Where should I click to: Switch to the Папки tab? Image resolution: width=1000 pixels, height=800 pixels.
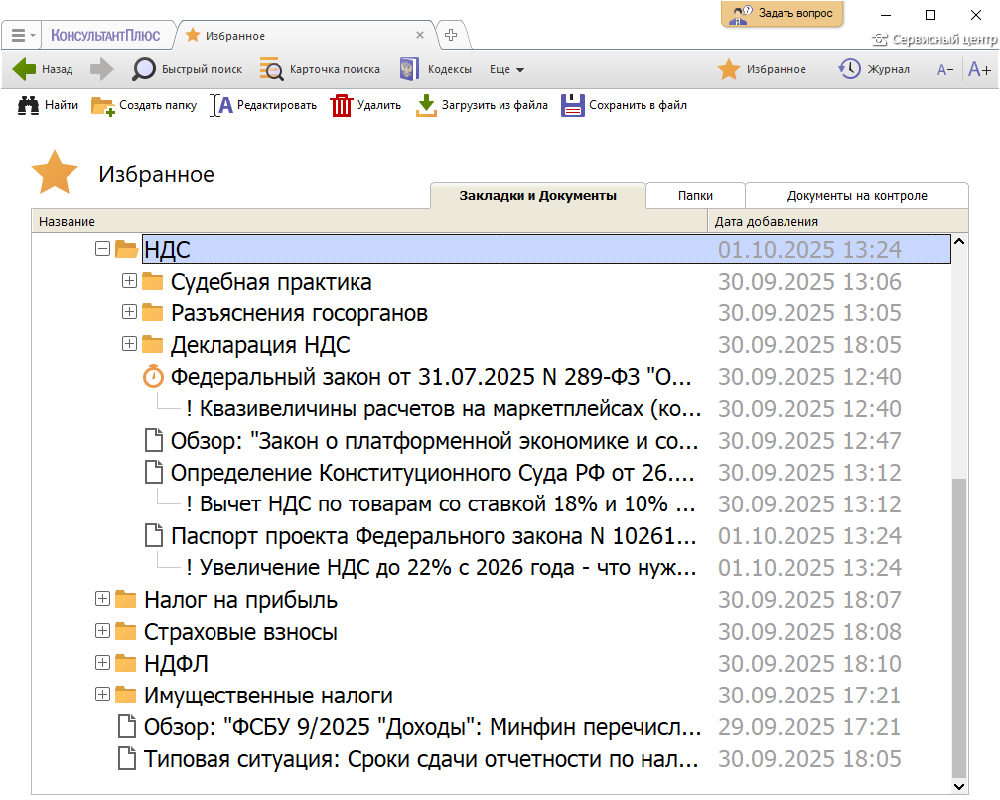click(695, 196)
